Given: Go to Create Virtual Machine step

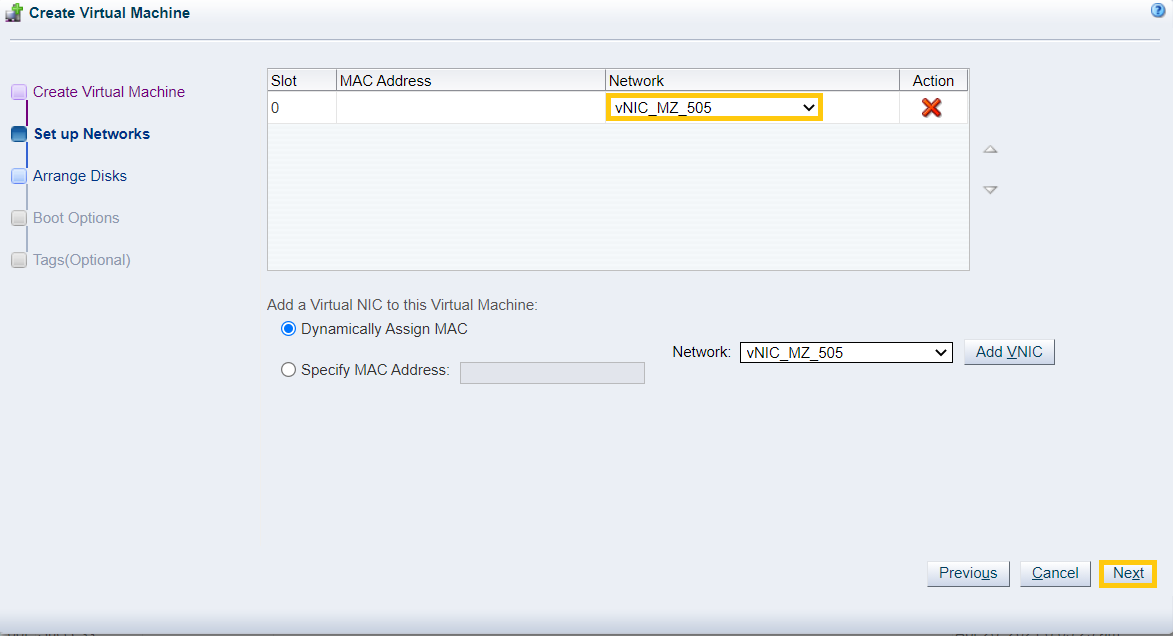Looking at the screenshot, I should pyautogui.click(x=108, y=92).
